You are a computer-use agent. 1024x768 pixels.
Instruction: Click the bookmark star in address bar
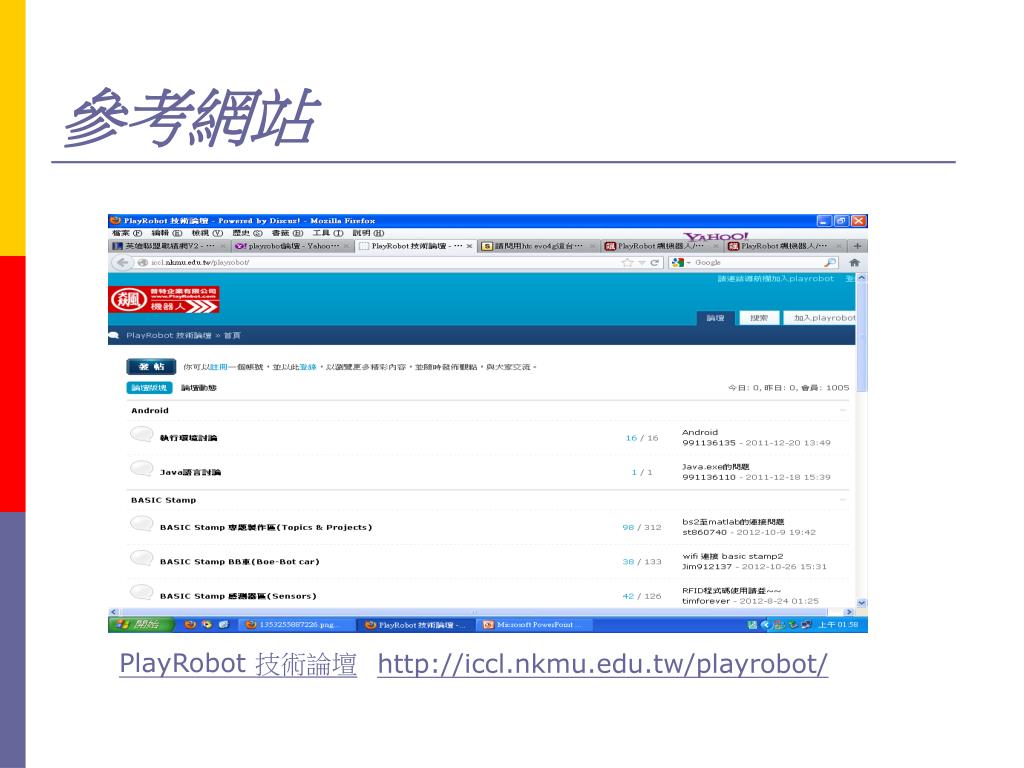[628, 263]
